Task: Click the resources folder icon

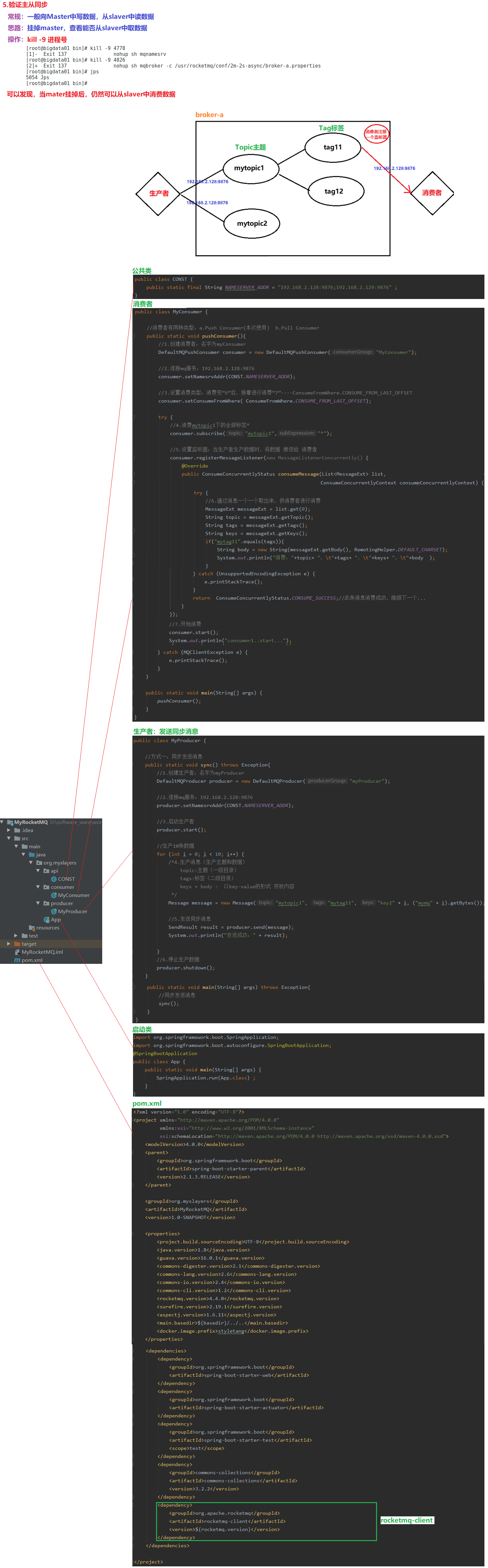Action: pos(32,928)
